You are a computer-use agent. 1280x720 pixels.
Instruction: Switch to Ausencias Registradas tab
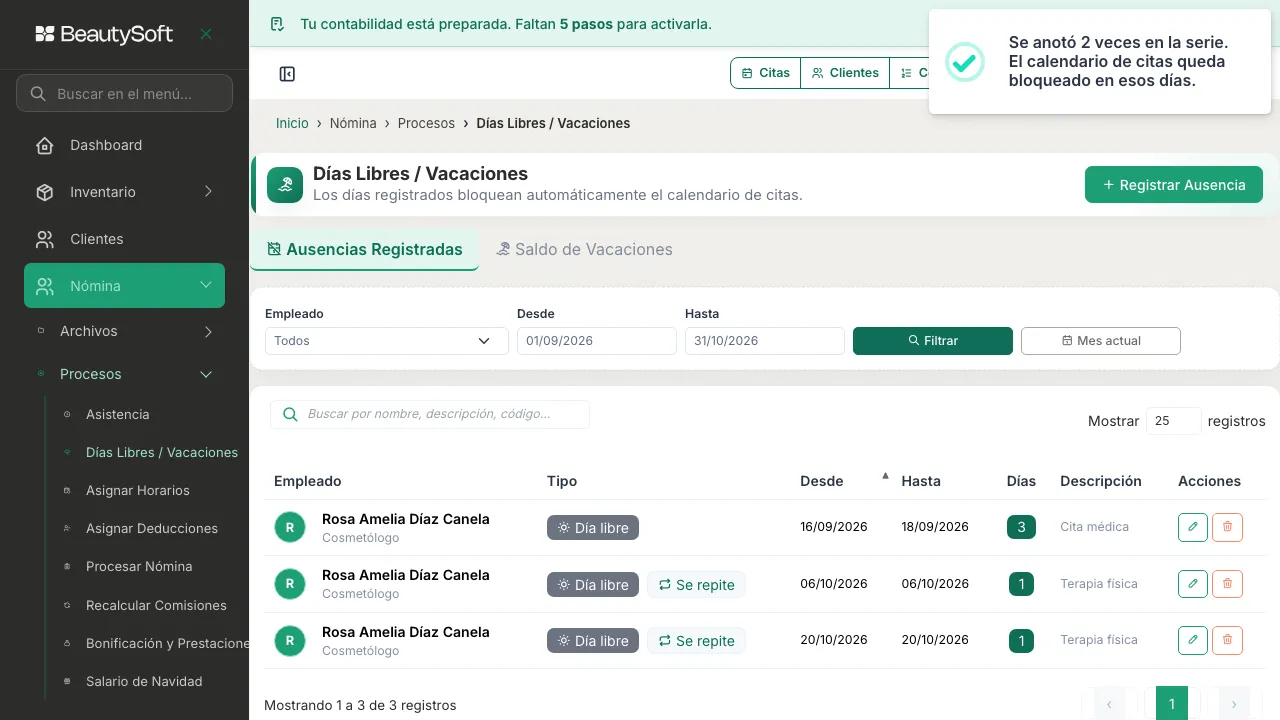[364, 249]
